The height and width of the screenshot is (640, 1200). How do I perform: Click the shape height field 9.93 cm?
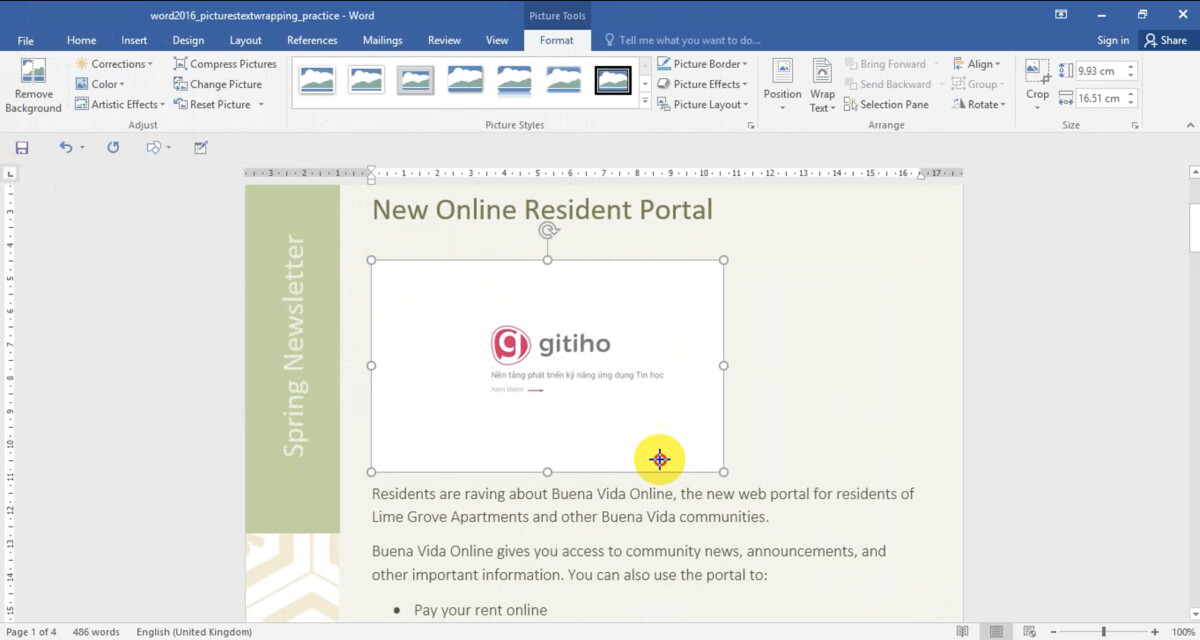click(1100, 71)
